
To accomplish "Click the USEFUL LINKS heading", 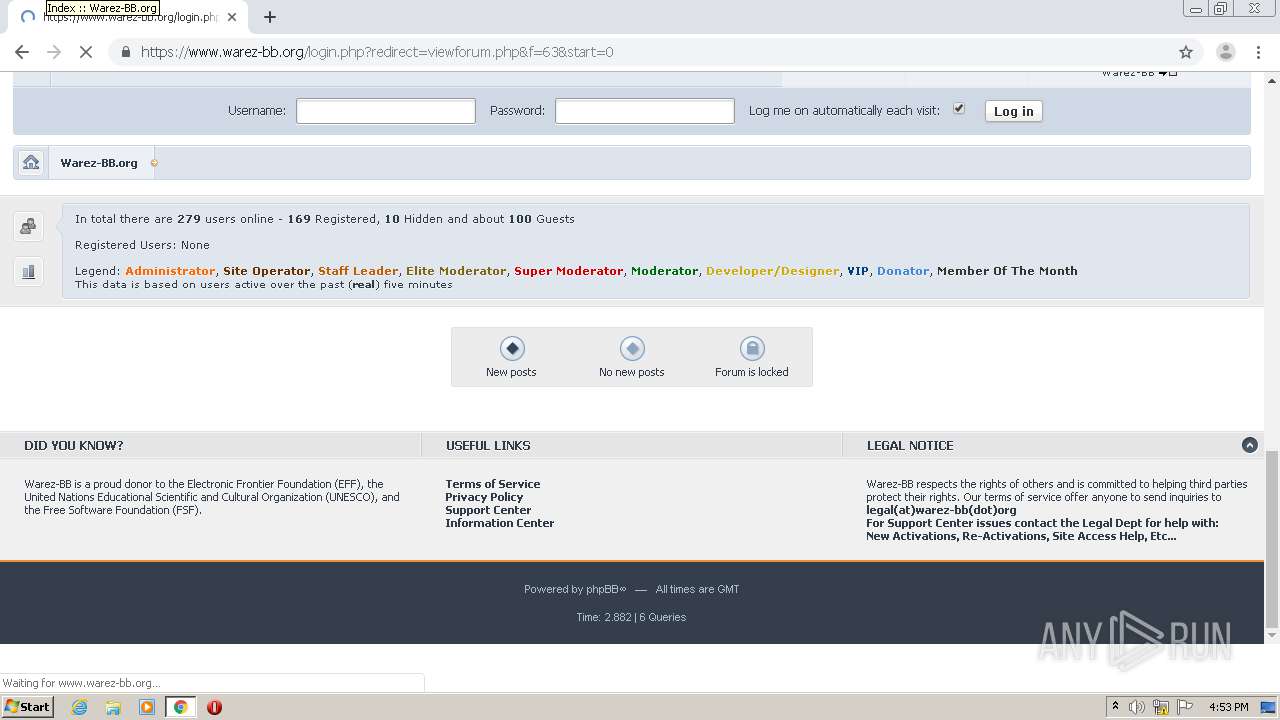I will pyautogui.click(x=488, y=445).
